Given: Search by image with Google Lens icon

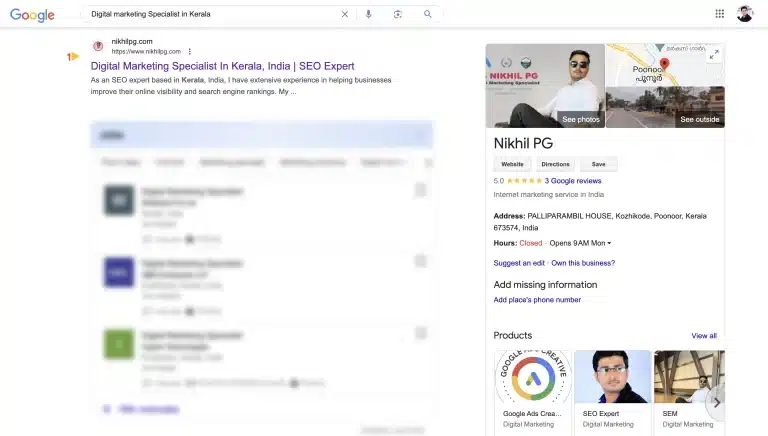Looking at the screenshot, I should click(x=398, y=14).
